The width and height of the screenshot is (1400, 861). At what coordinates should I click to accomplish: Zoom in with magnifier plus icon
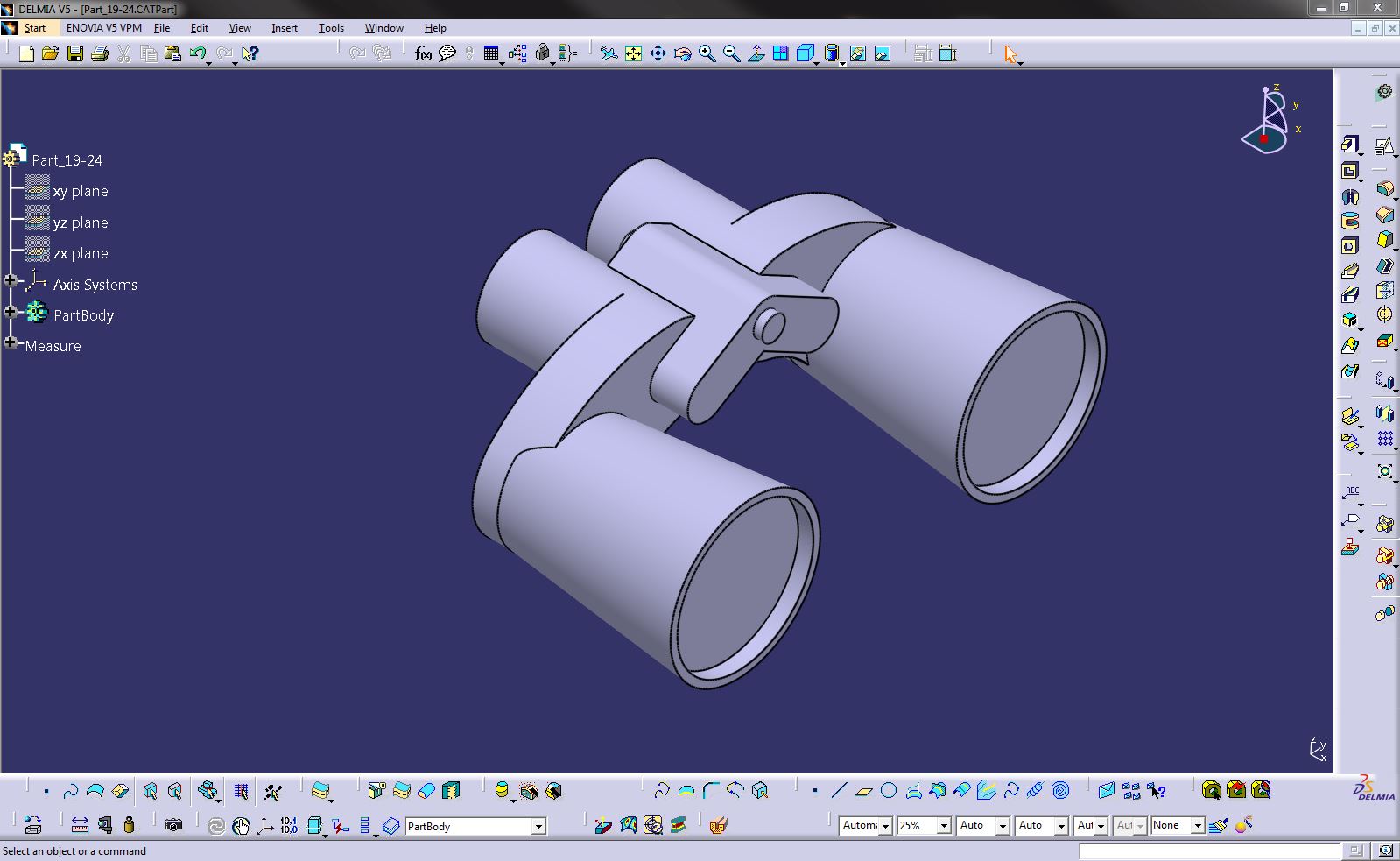click(707, 54)
